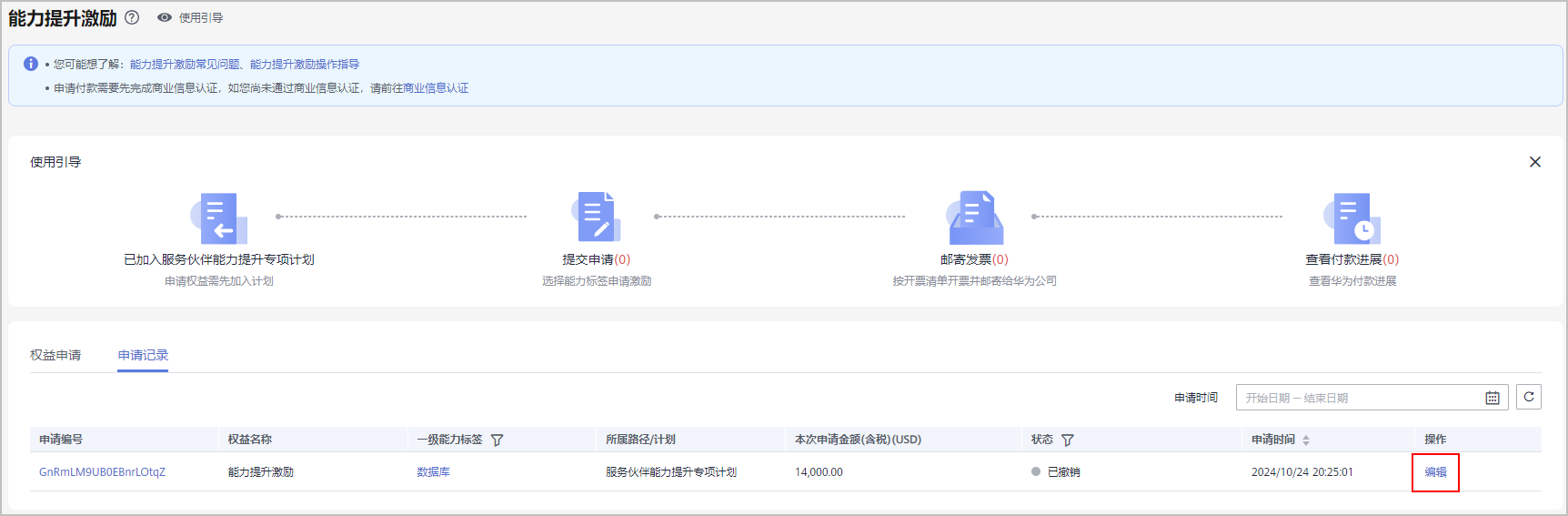This screenshot has width=1568, height=516.
Task: Click the 已加入服务伙伴能力提升专项计划 step icon
Action: pos(219,218)
